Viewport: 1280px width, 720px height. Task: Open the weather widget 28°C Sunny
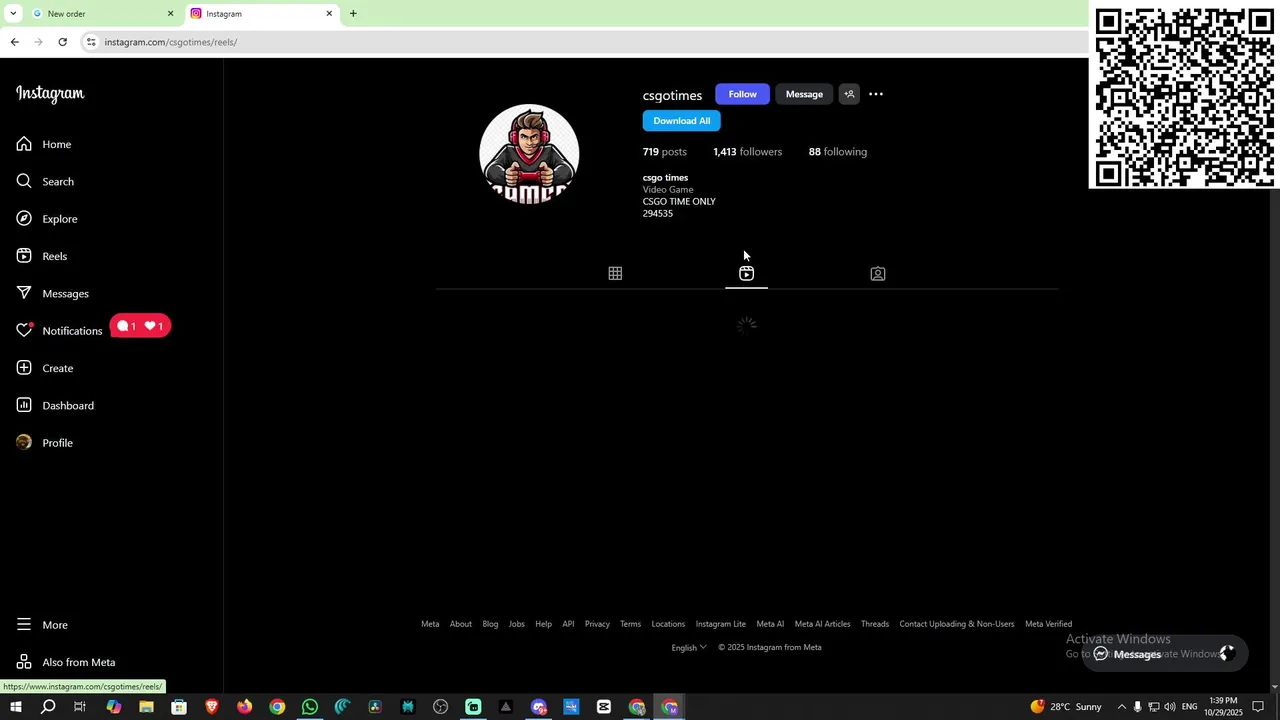click(x=1066, y=707)
